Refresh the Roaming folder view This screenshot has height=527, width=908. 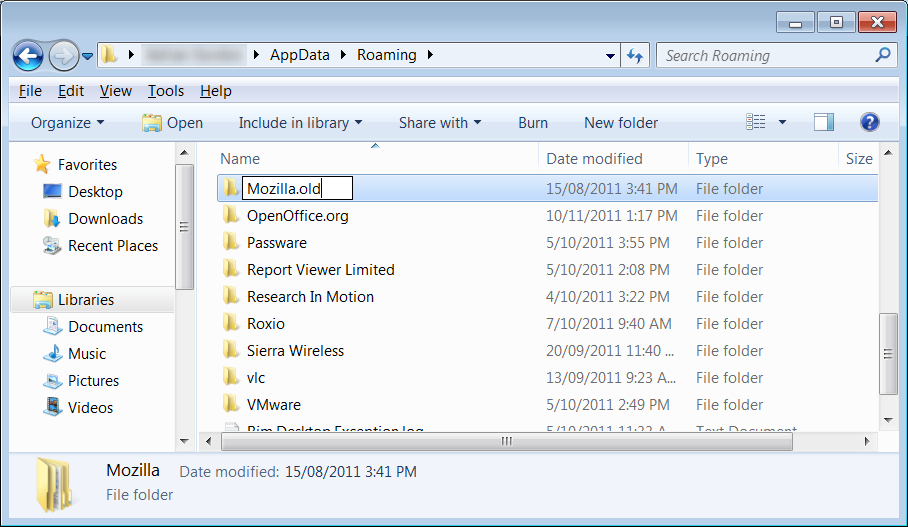635,56
